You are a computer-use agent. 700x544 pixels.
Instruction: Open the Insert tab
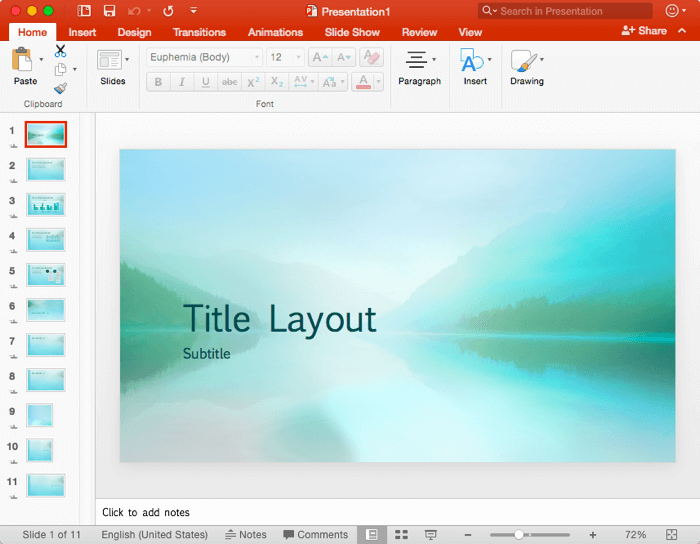tap(82, 32)
